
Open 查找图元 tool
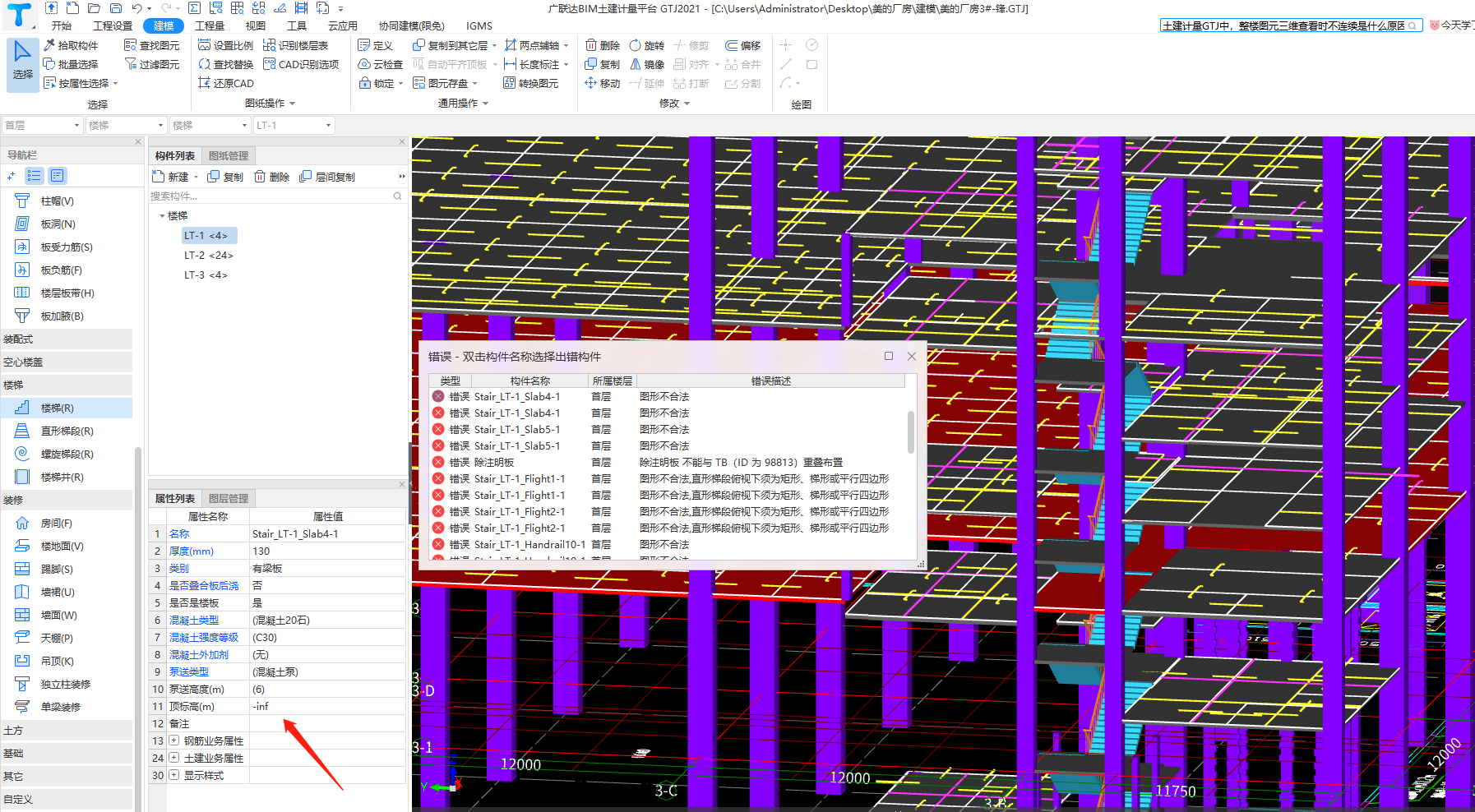151,45
